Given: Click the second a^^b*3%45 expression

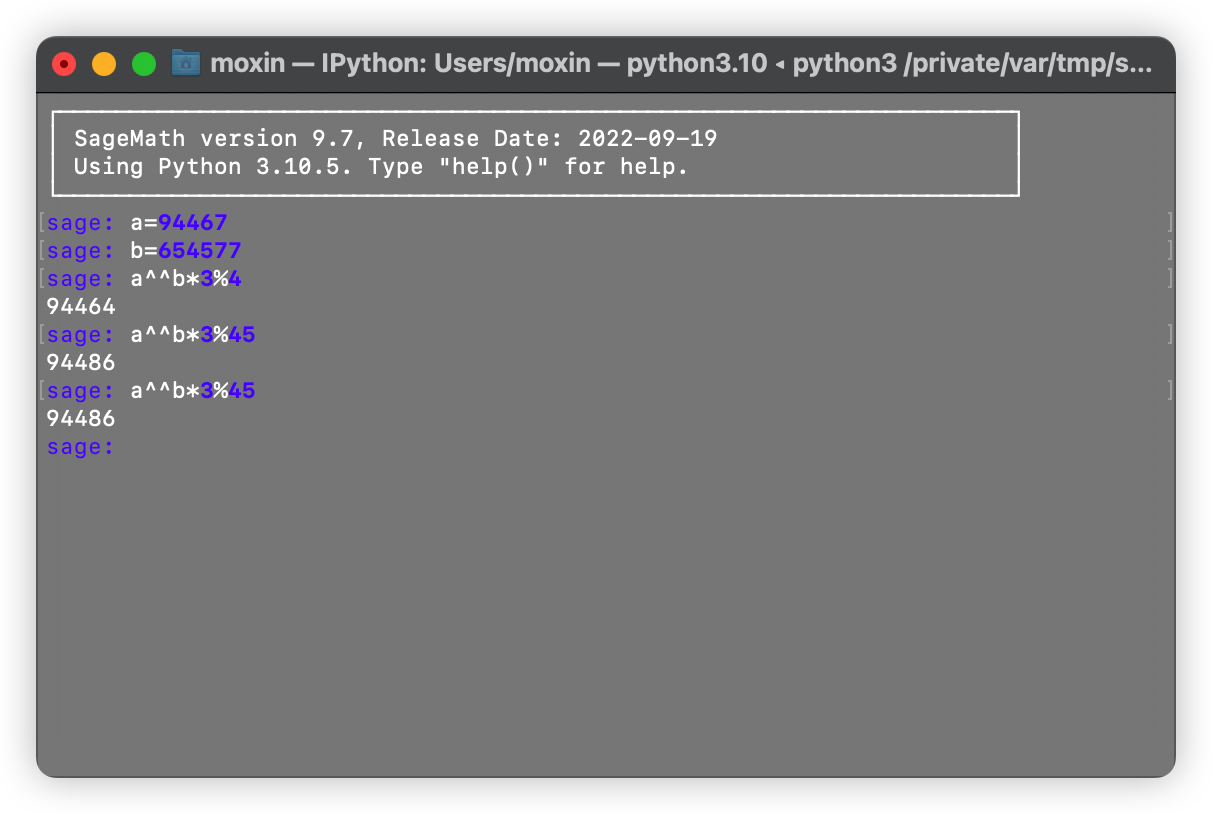Looking at the screenshot, I should pyautogui.click(x=191, y=390).
